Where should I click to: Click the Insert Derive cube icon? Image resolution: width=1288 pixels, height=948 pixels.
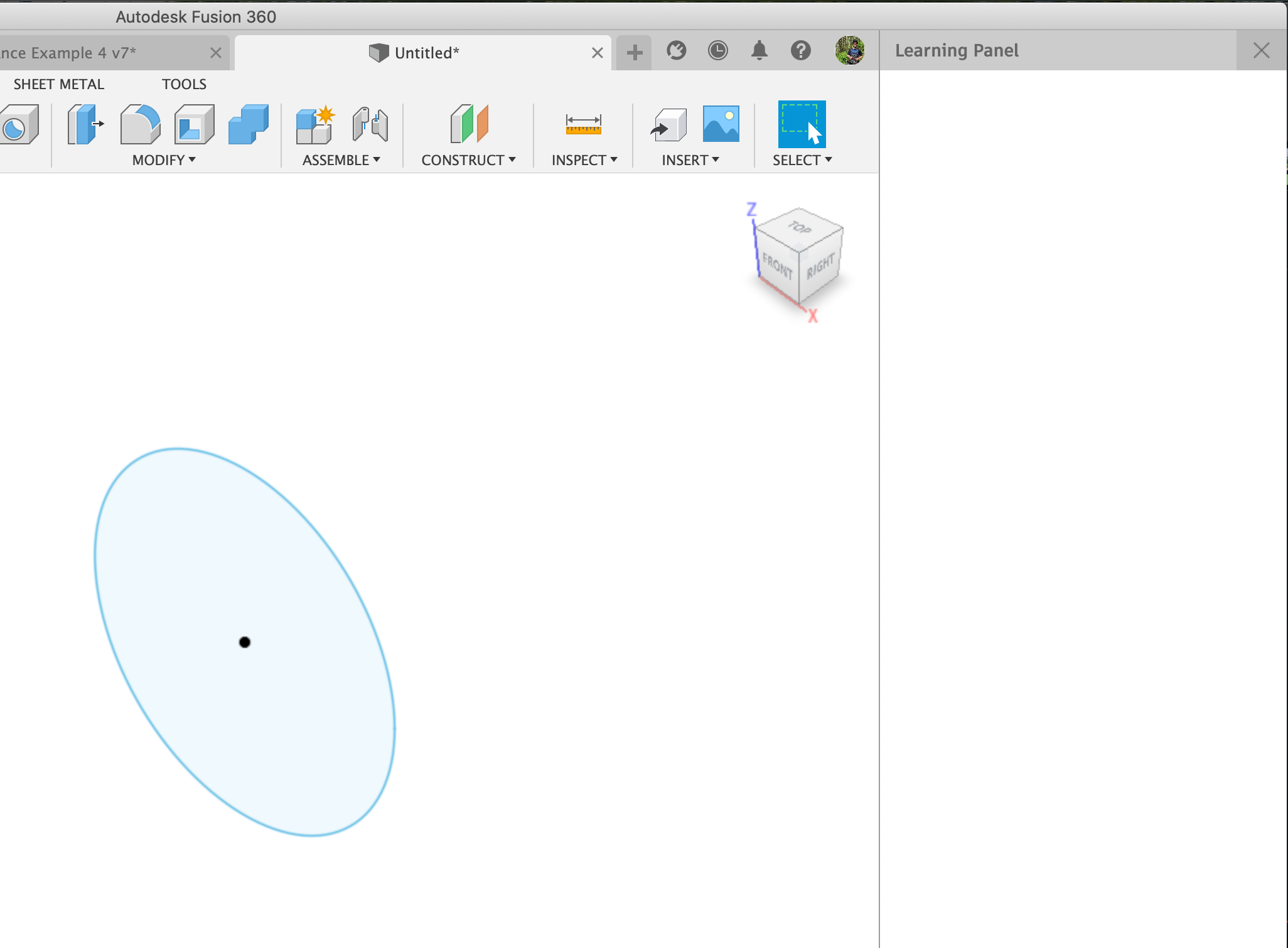(x=668, y=125)
